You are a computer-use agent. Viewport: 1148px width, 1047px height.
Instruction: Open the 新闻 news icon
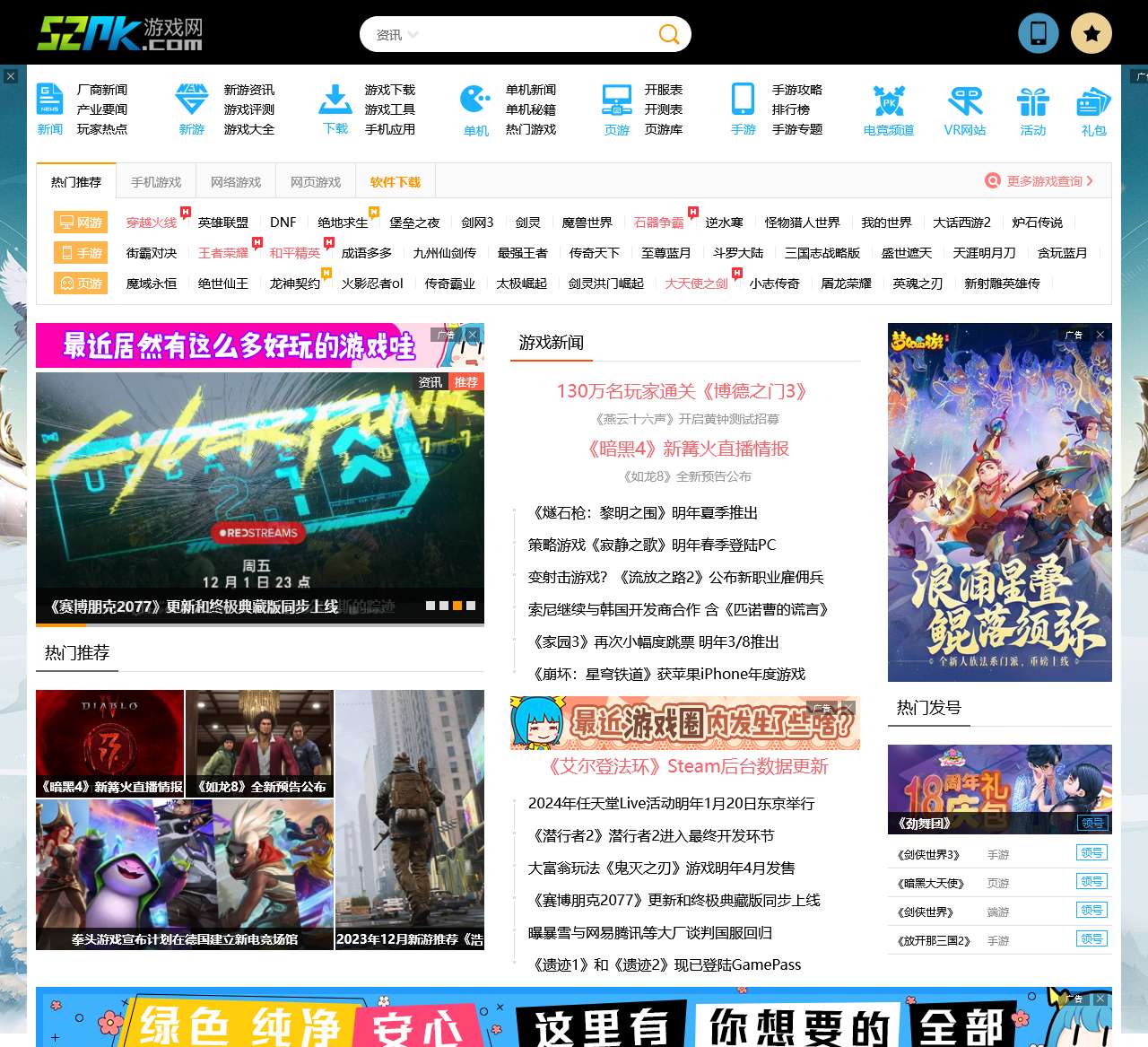[x=50, y=109]
